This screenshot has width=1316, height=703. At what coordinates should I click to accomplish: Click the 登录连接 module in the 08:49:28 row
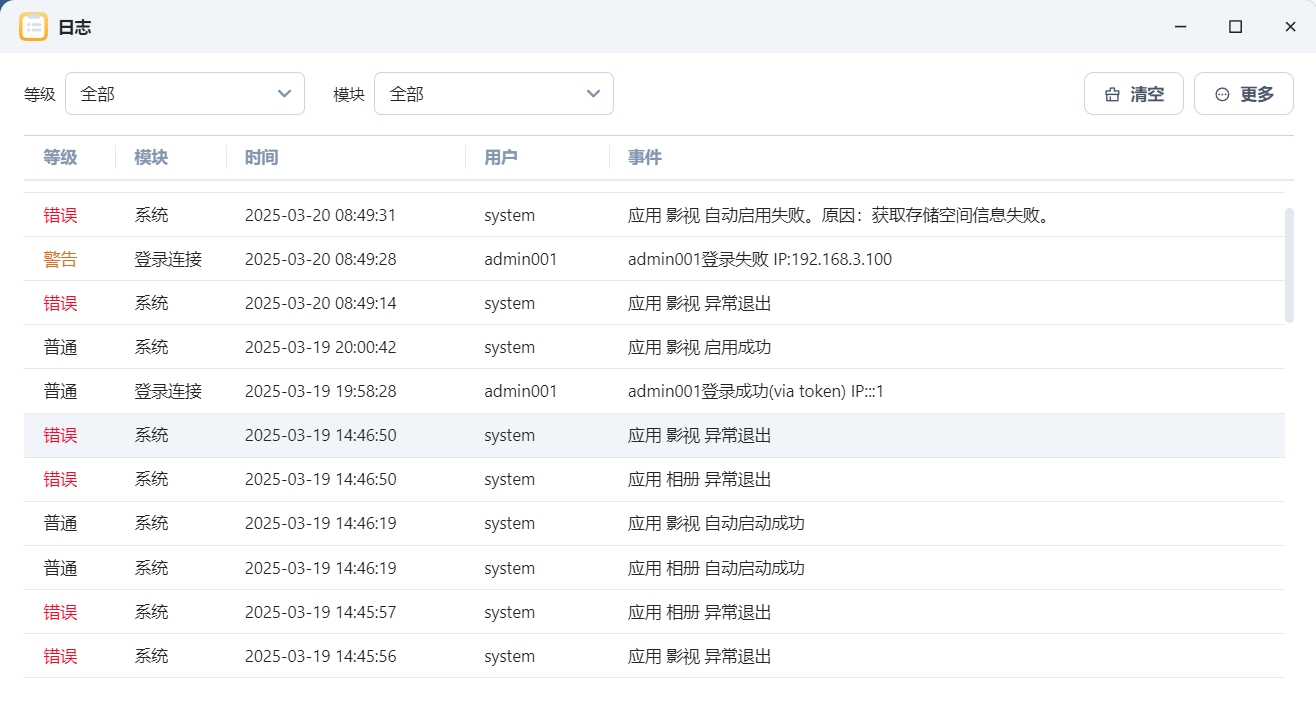pyautogui.click(x=168, y=259)
